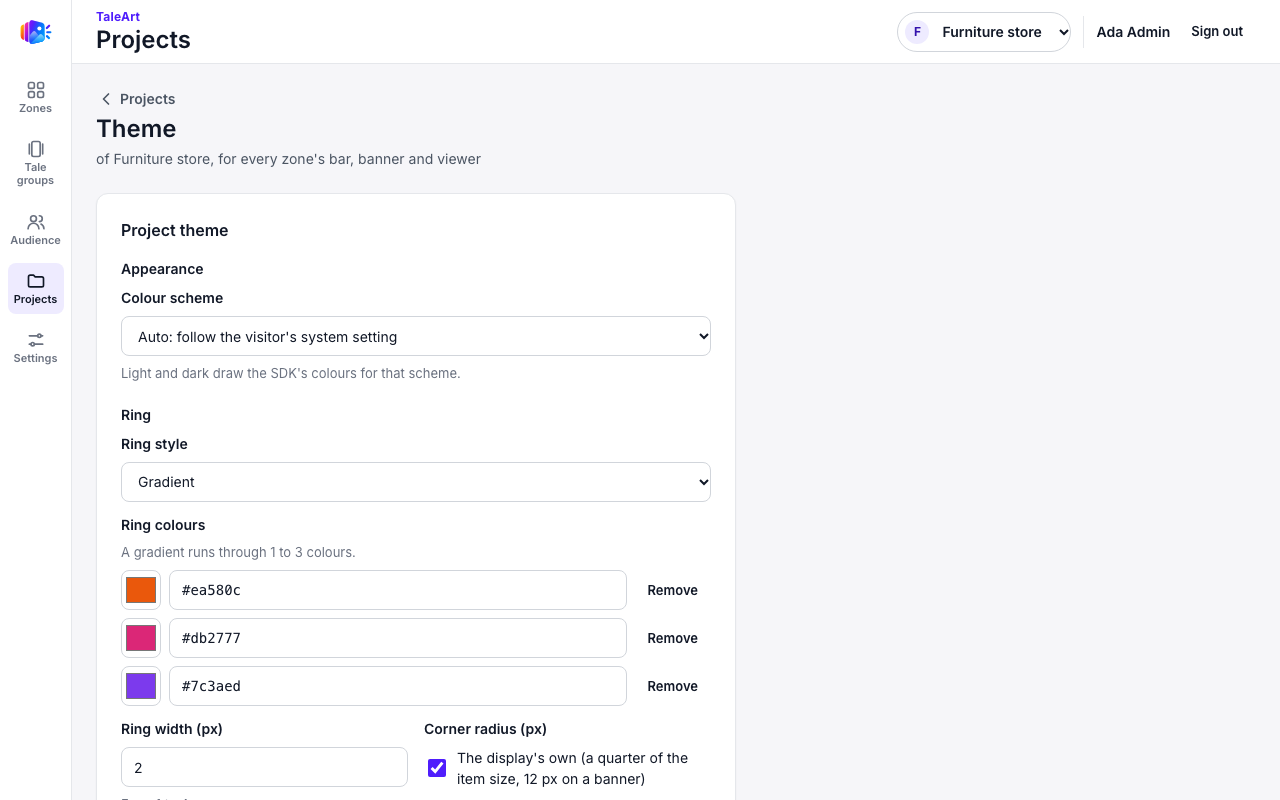
Task: Remove the #db2777 ring colour
Action: (672, 638)
